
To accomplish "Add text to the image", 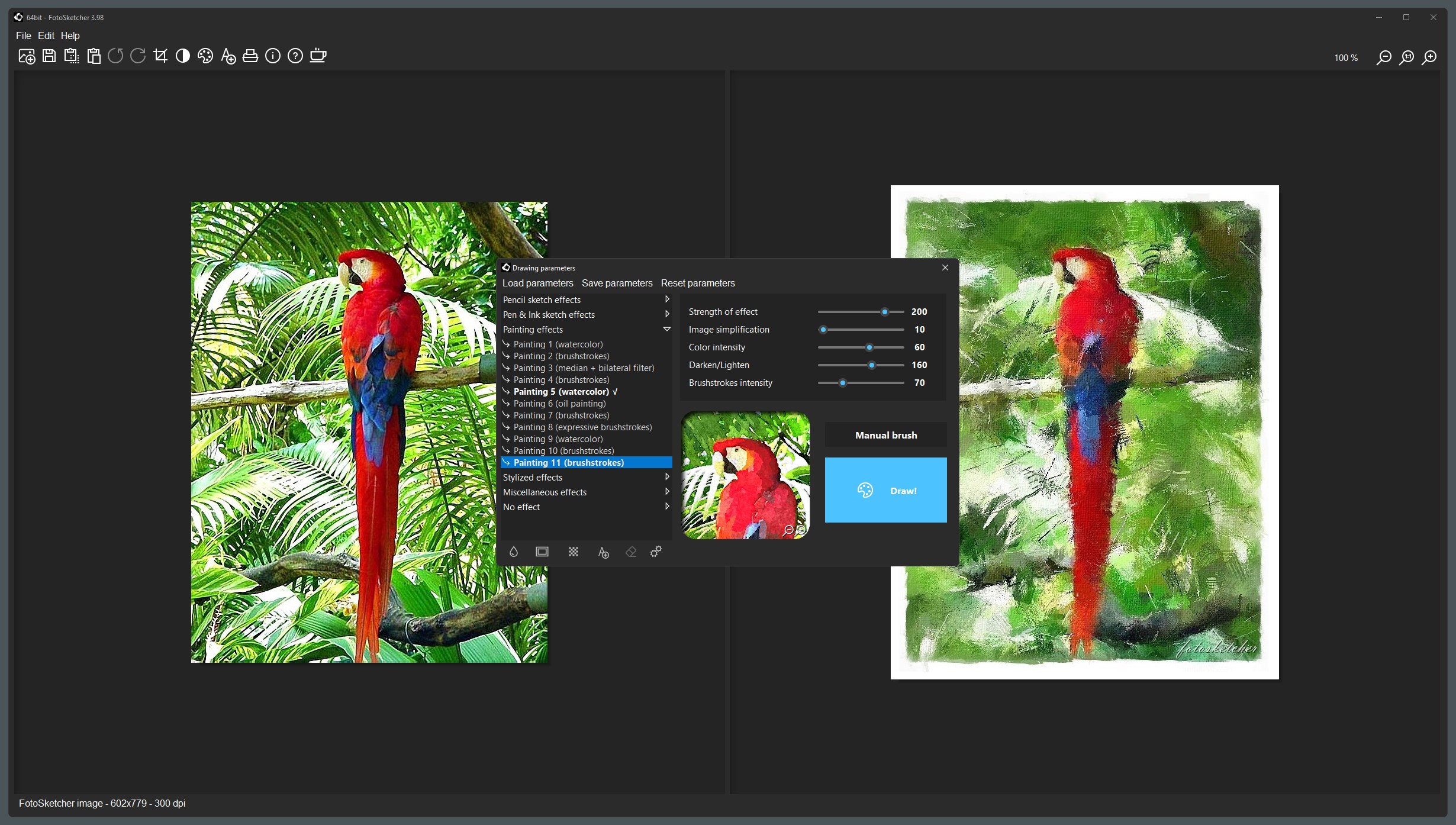I will point(228,56).
